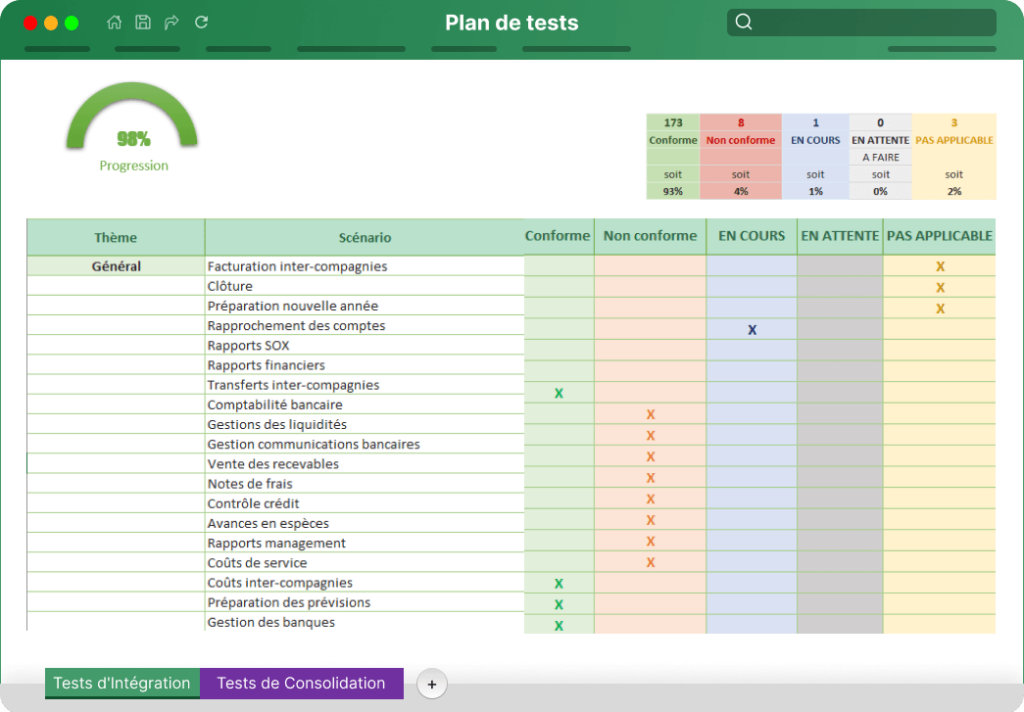
Task: Select the Contrôle crédit cell
Action: (x=364, y=503)
